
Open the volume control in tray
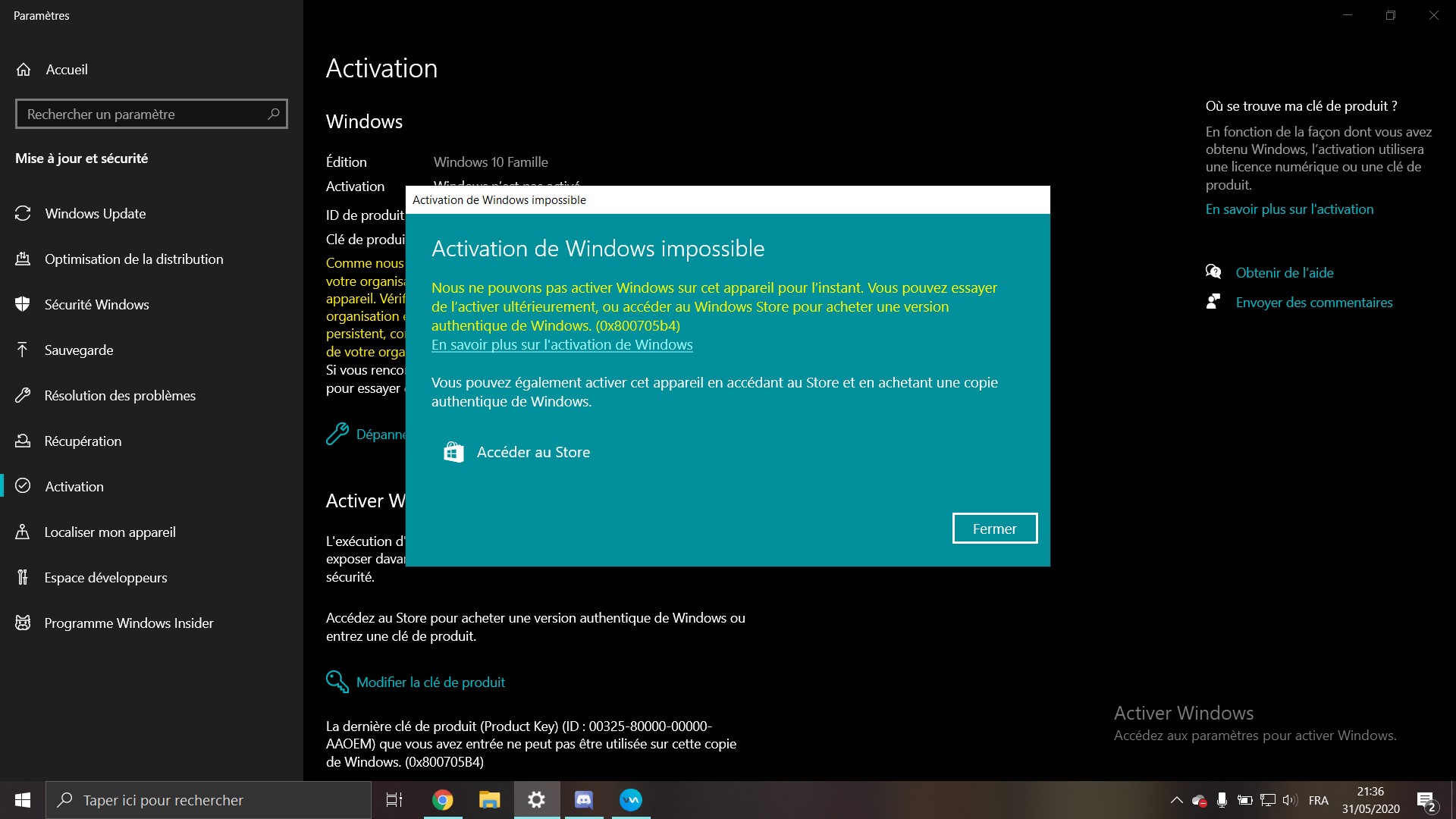coord(1289,800)
